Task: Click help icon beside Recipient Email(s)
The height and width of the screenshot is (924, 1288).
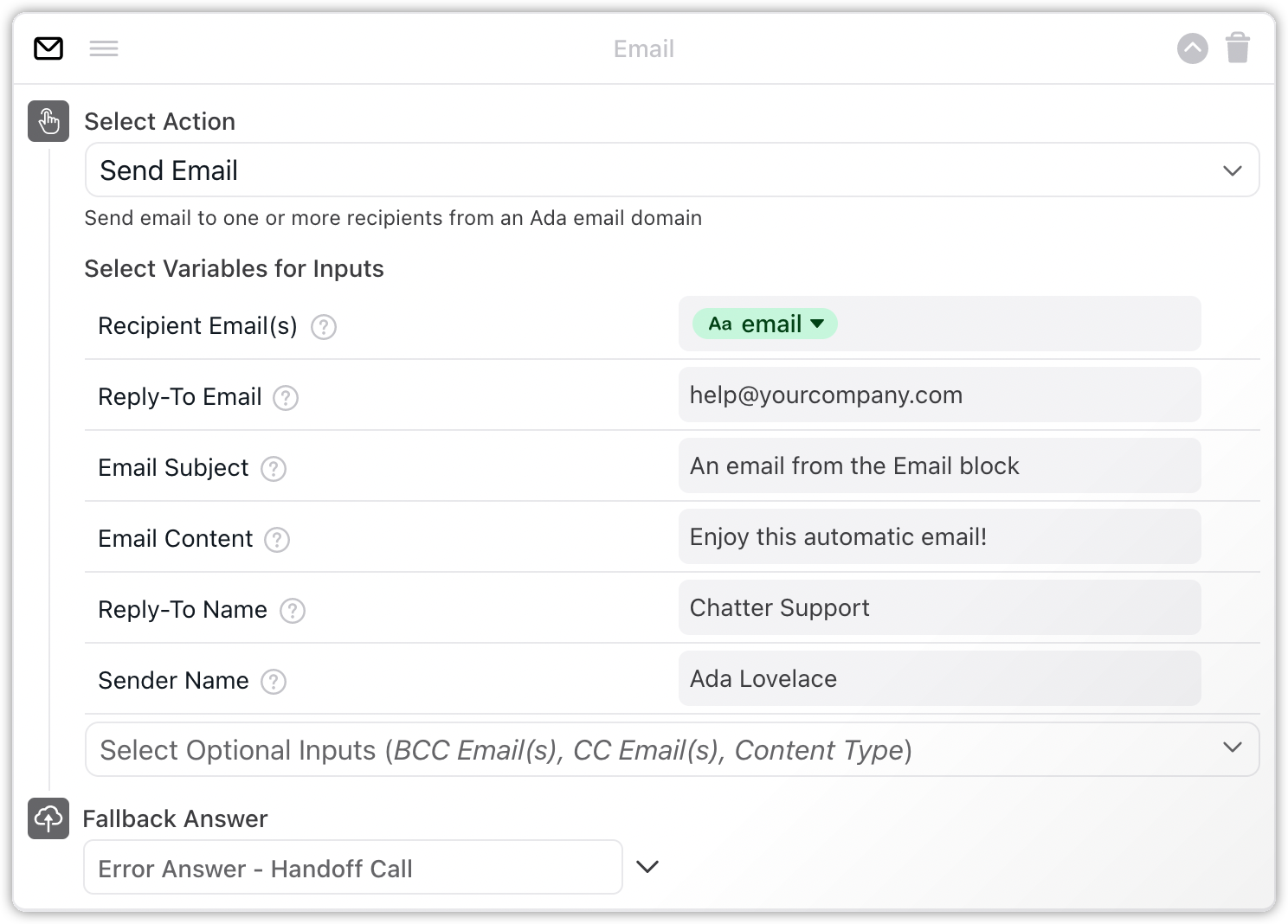Action: click(324, 327)
